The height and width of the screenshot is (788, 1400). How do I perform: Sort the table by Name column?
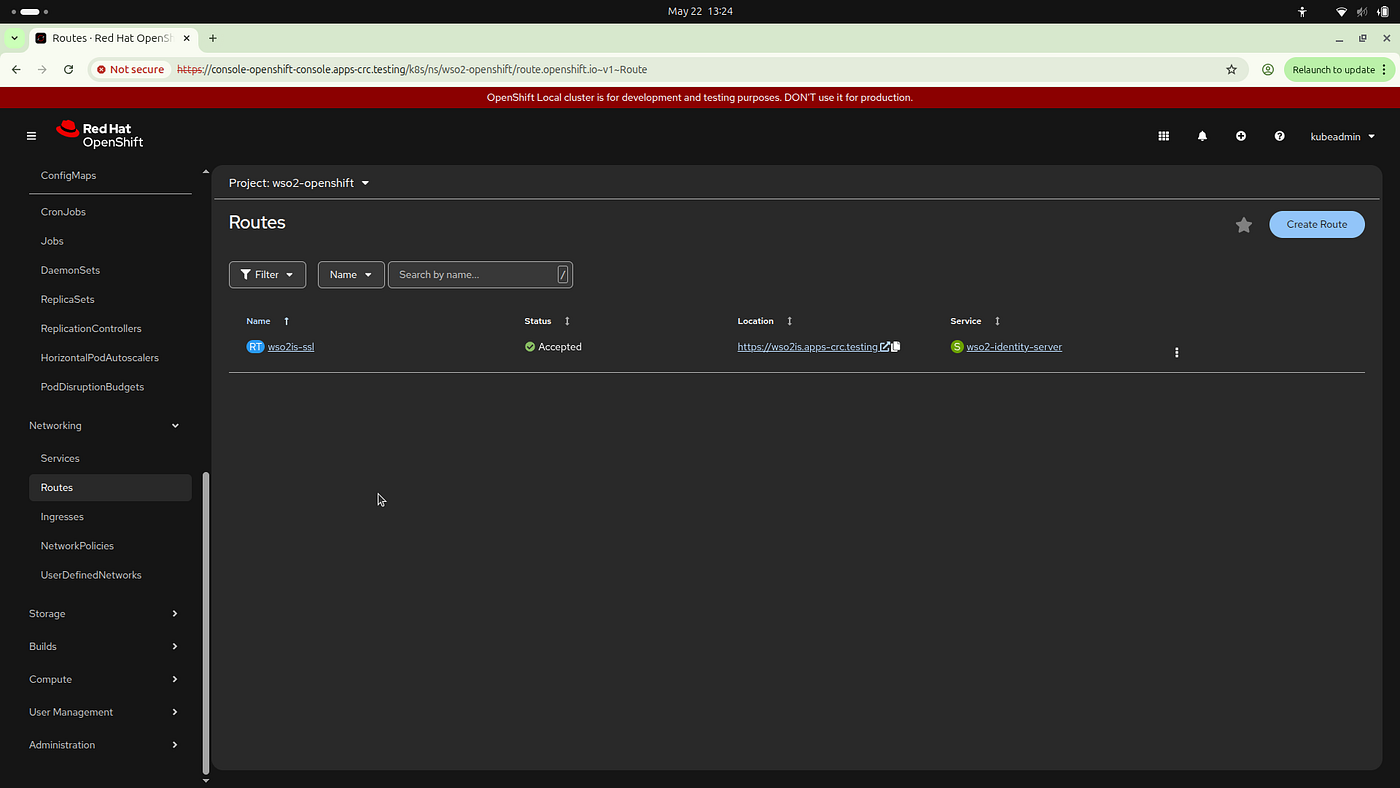(268, 321)
